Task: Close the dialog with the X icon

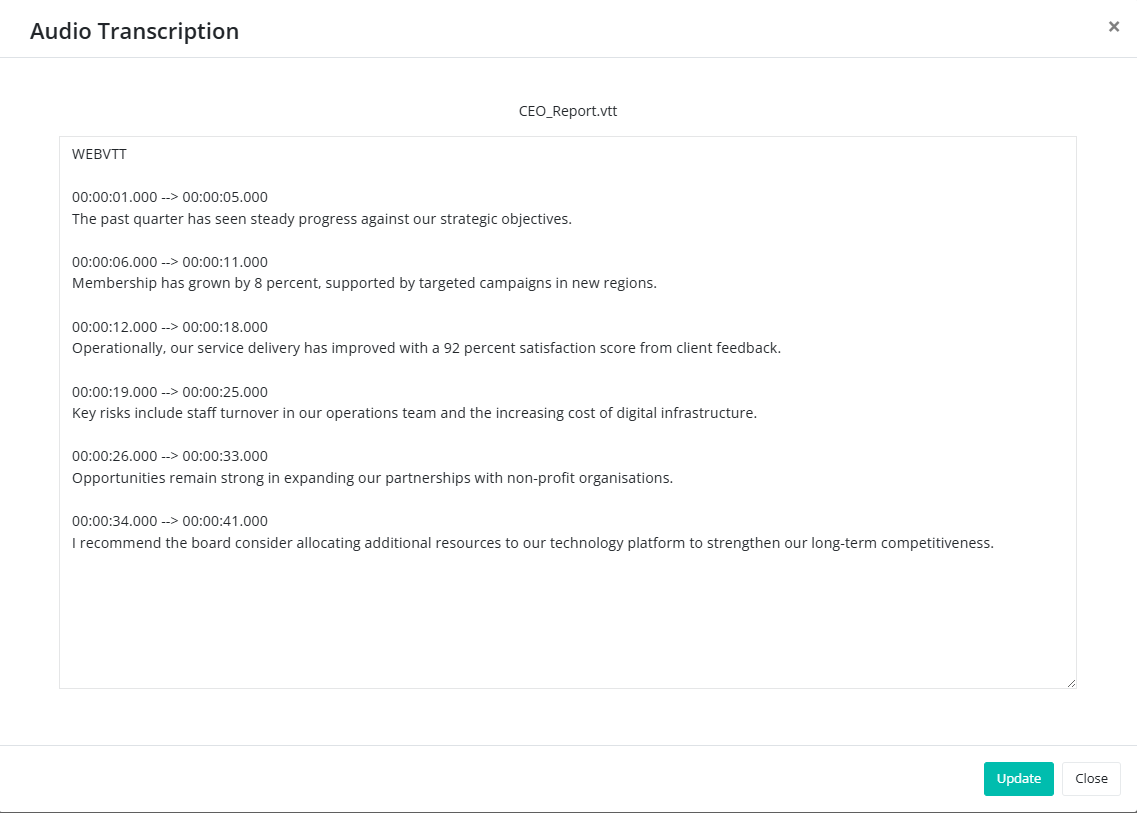Action: 1113,27
